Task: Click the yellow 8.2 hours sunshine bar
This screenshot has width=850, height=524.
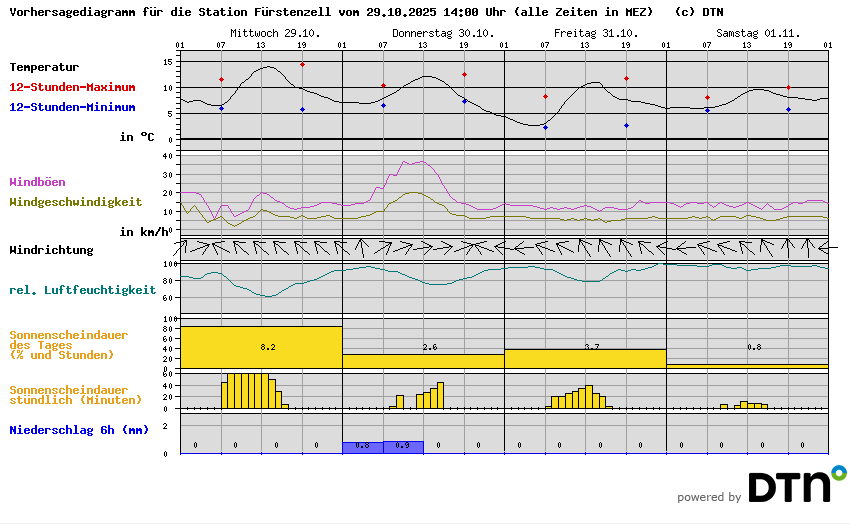Action: point(261,347)
